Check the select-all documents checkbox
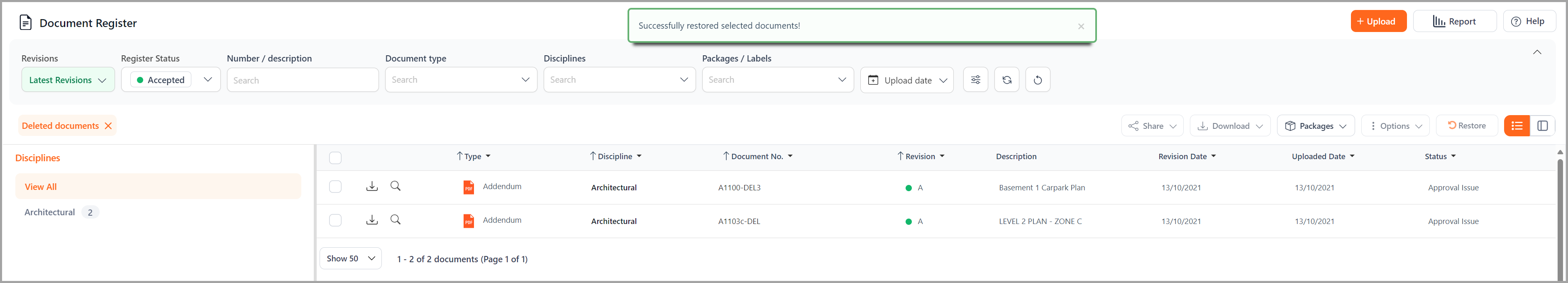Screen dimensions: 1568x283 coord(335,158)
